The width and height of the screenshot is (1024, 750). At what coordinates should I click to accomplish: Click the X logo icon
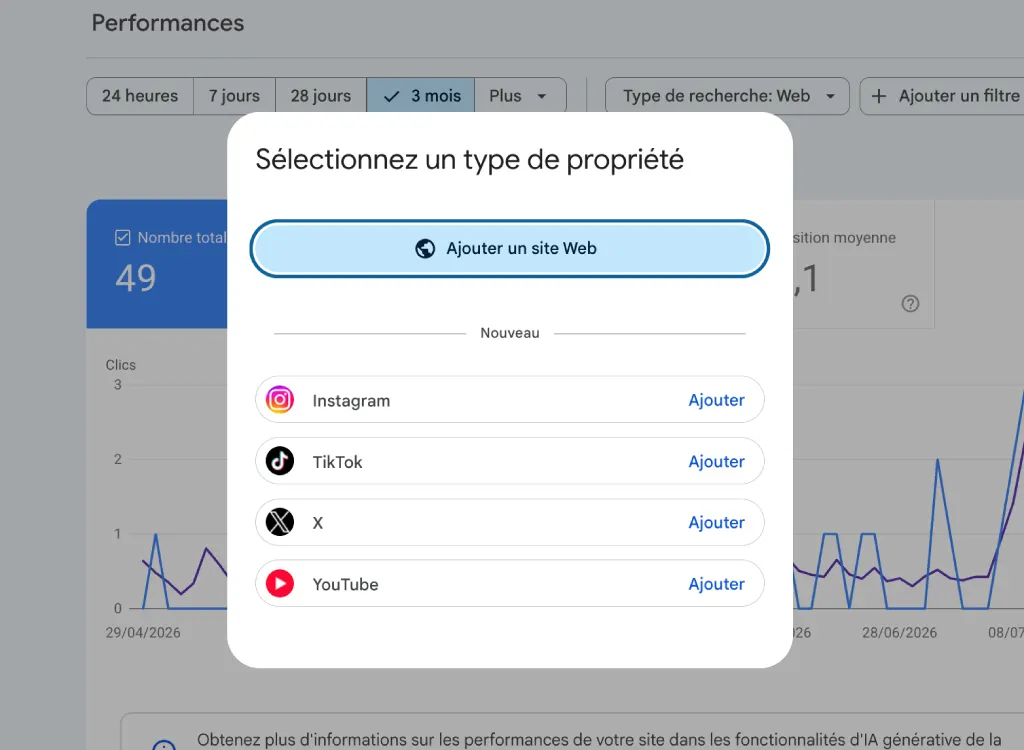click(x=280, y=522)
